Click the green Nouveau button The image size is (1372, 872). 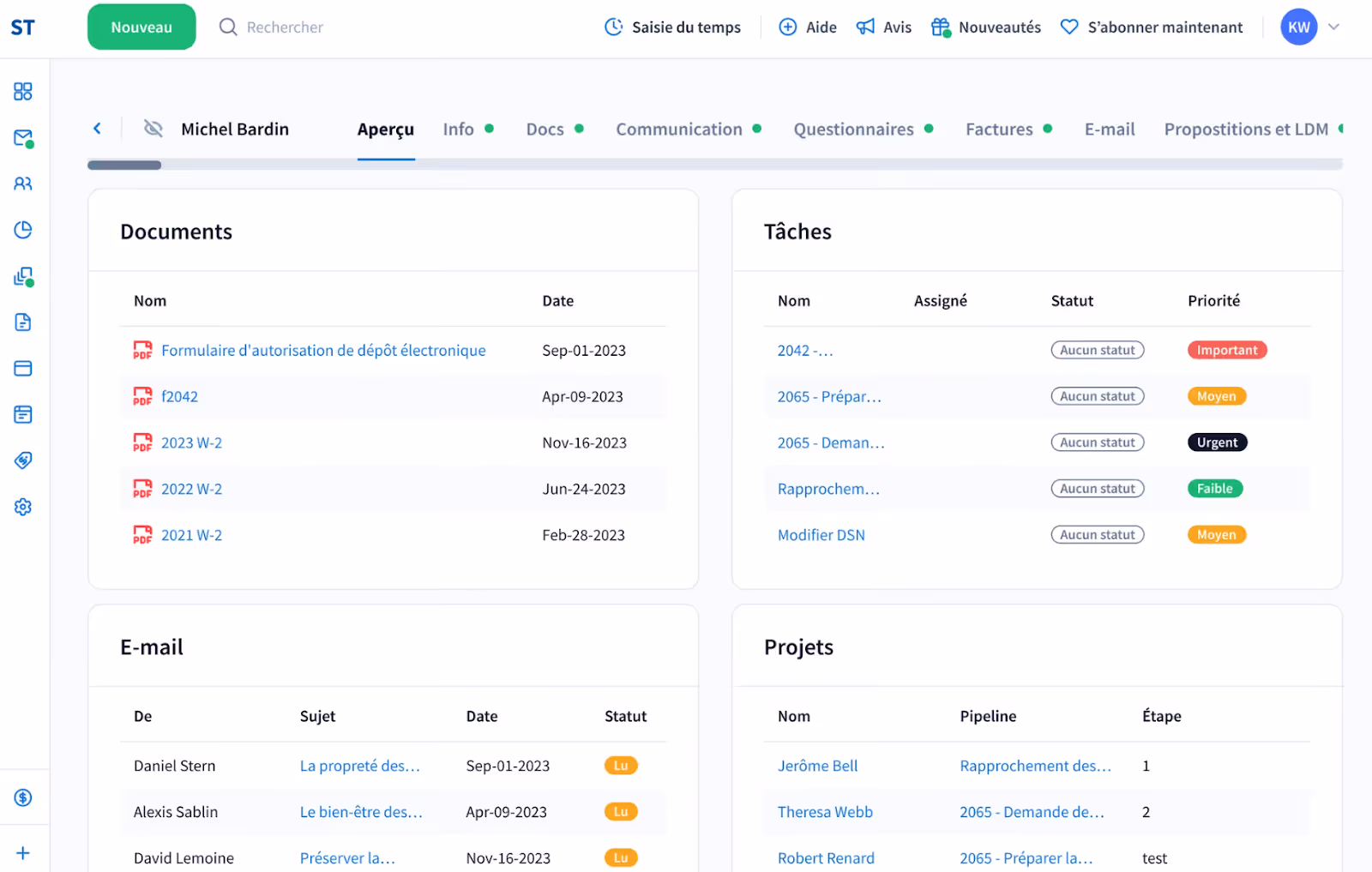(x=141, y=27)
